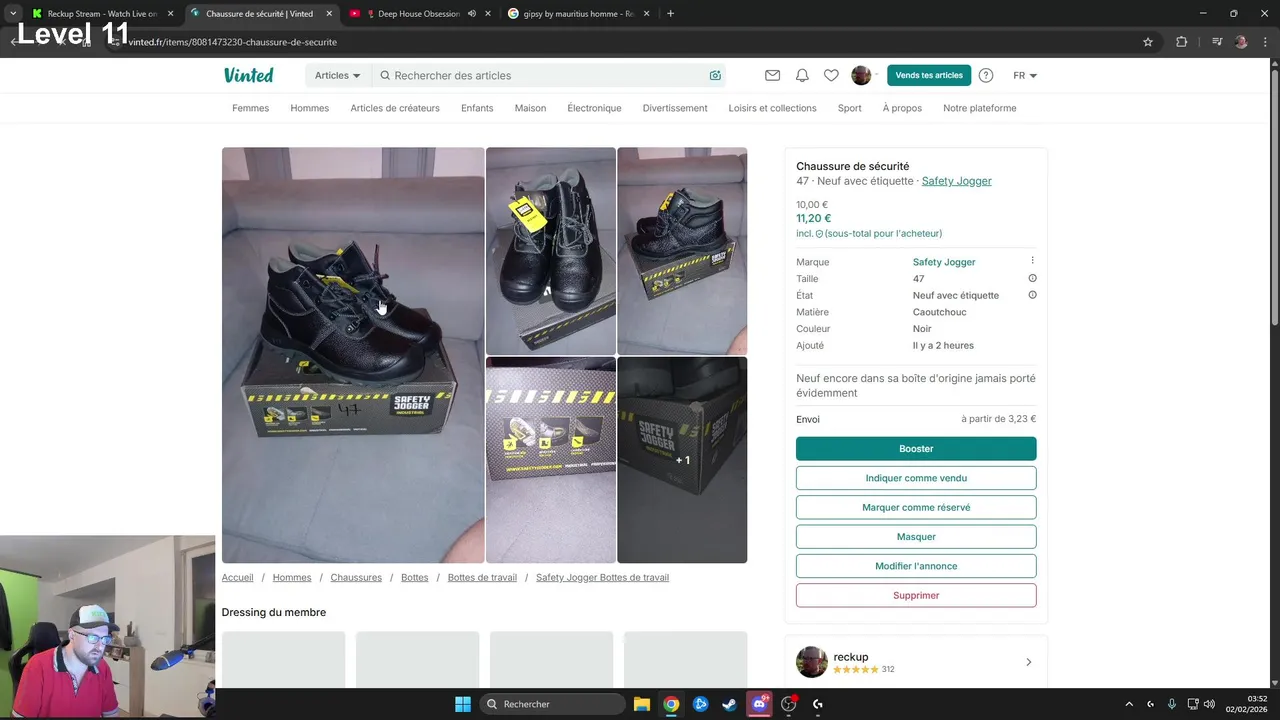Open three-dot menu beside Marque
Image resolution: width=1280 pixels, height=720 pixels.
[1033, 261]
